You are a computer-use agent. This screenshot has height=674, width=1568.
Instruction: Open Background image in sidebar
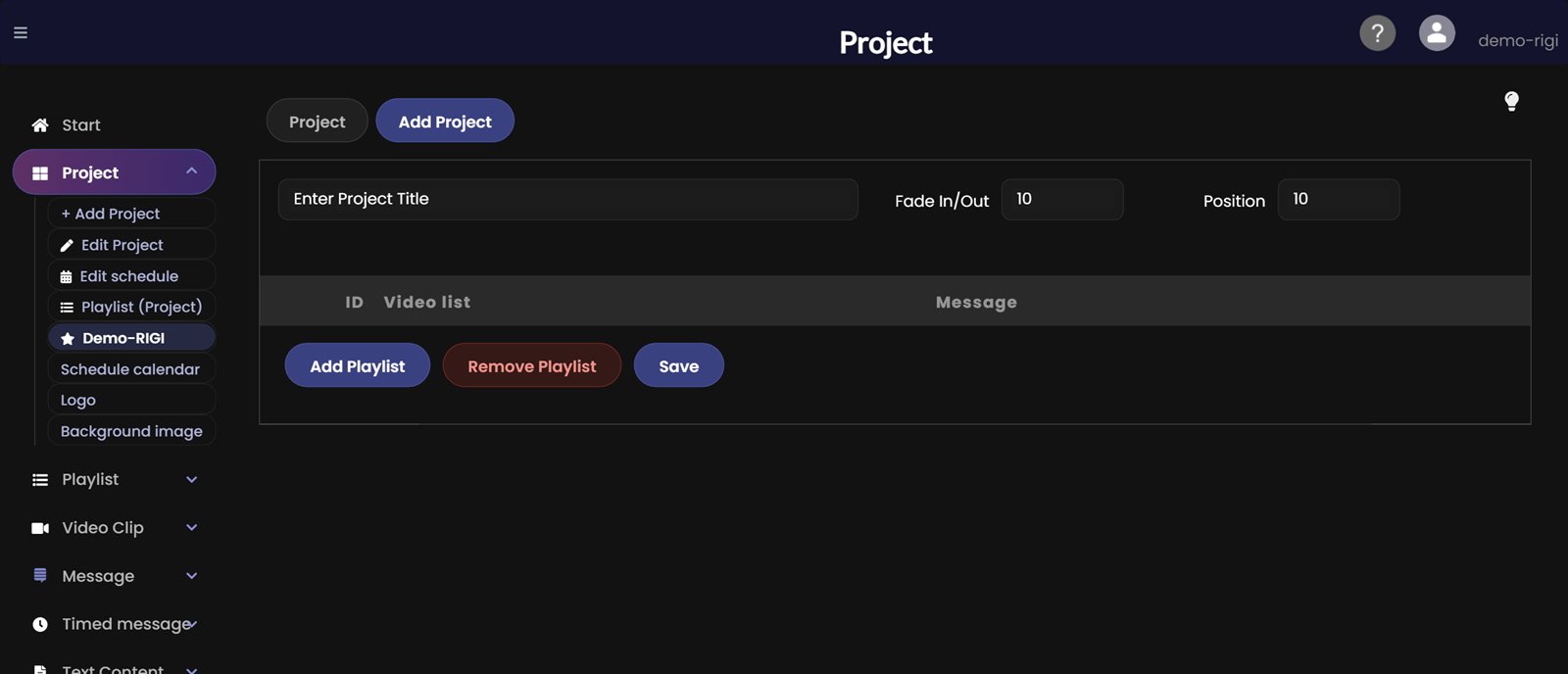pos(131,431)
